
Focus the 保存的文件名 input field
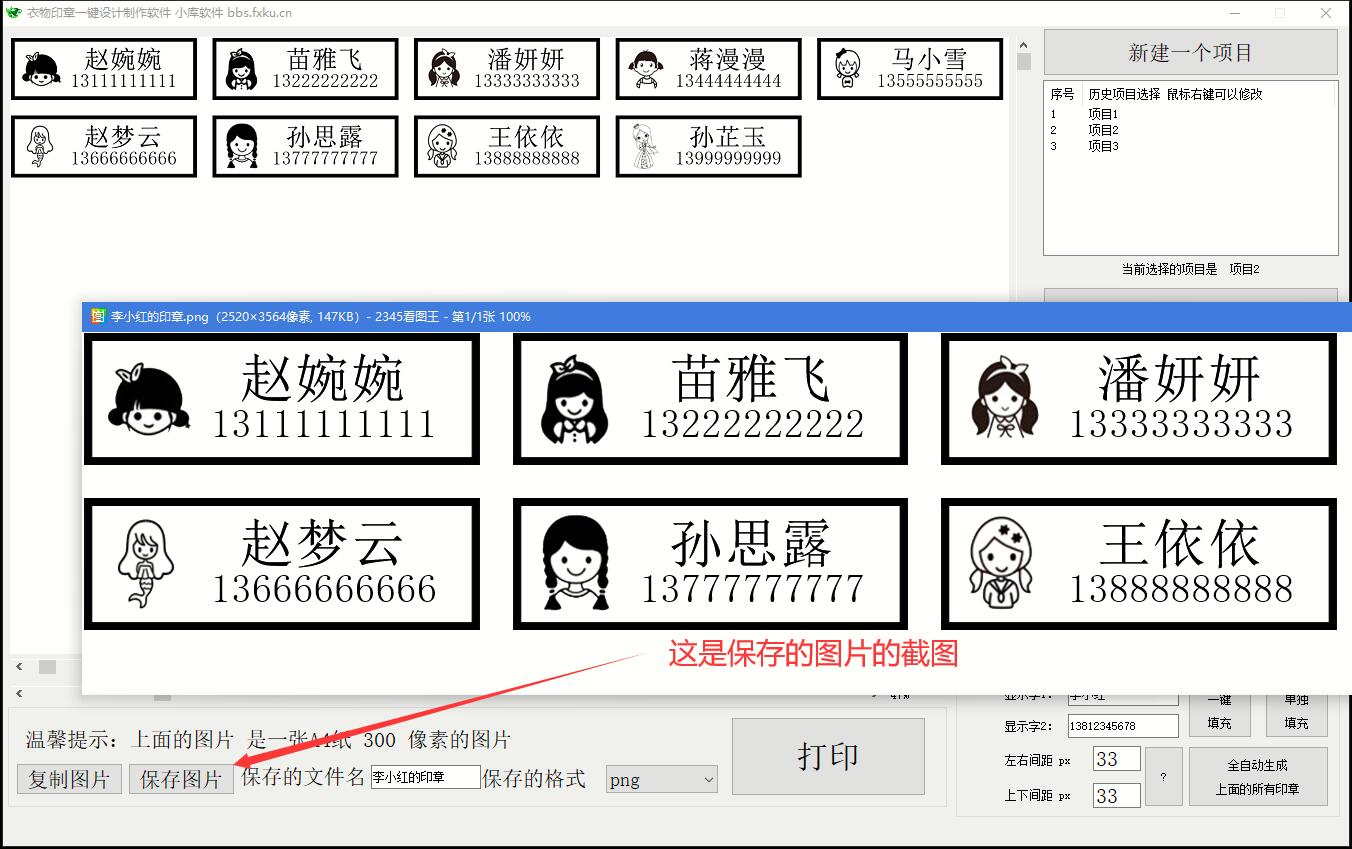point(425,777)
